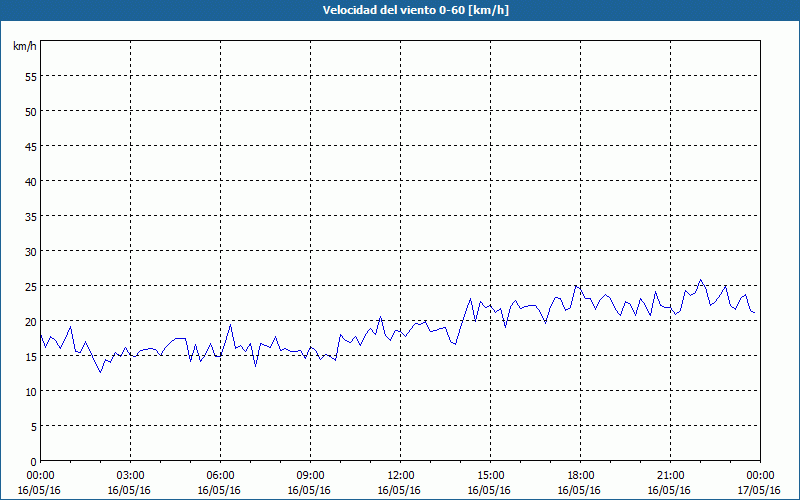
Task: Click the '03:00' time axis label
Action: (131, 476)
